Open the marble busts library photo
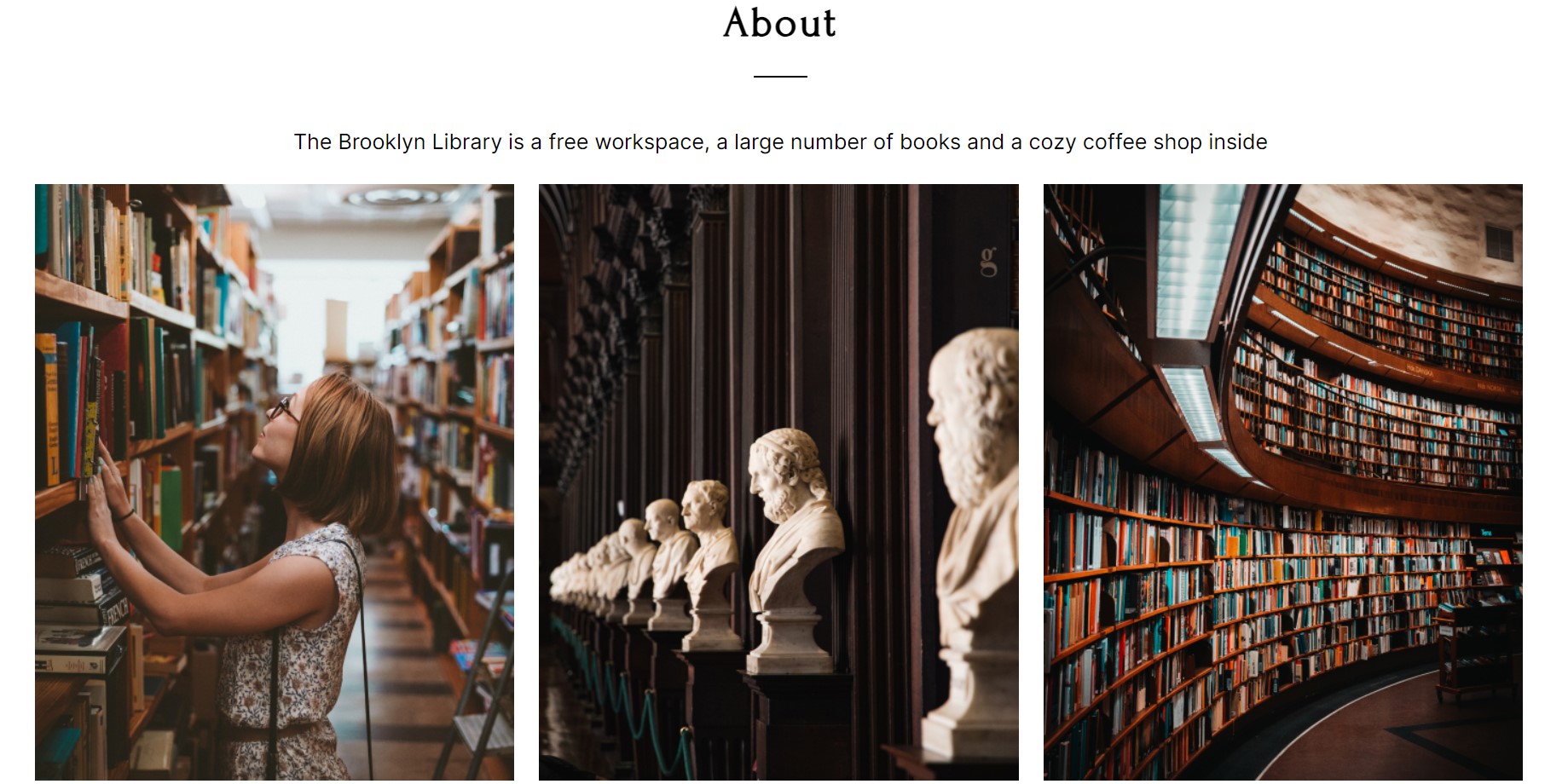Image resolution: width=1568 pixels, height=784 pixels. coord(778,482)
